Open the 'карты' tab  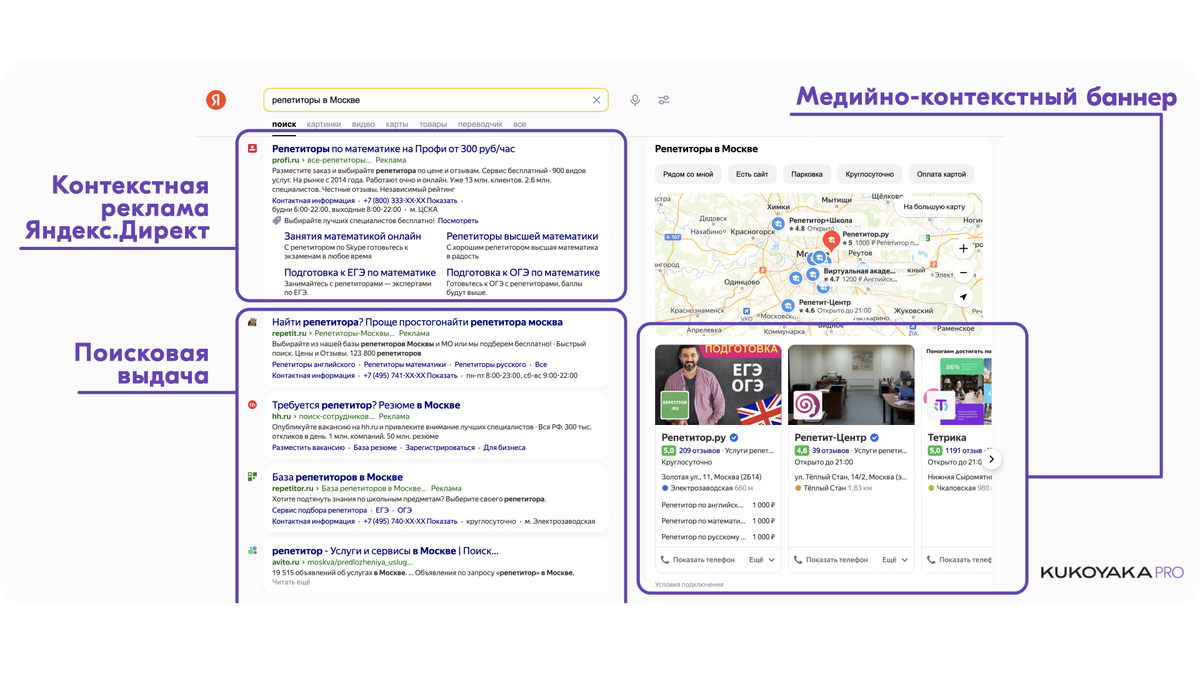[x=397, y=125]
